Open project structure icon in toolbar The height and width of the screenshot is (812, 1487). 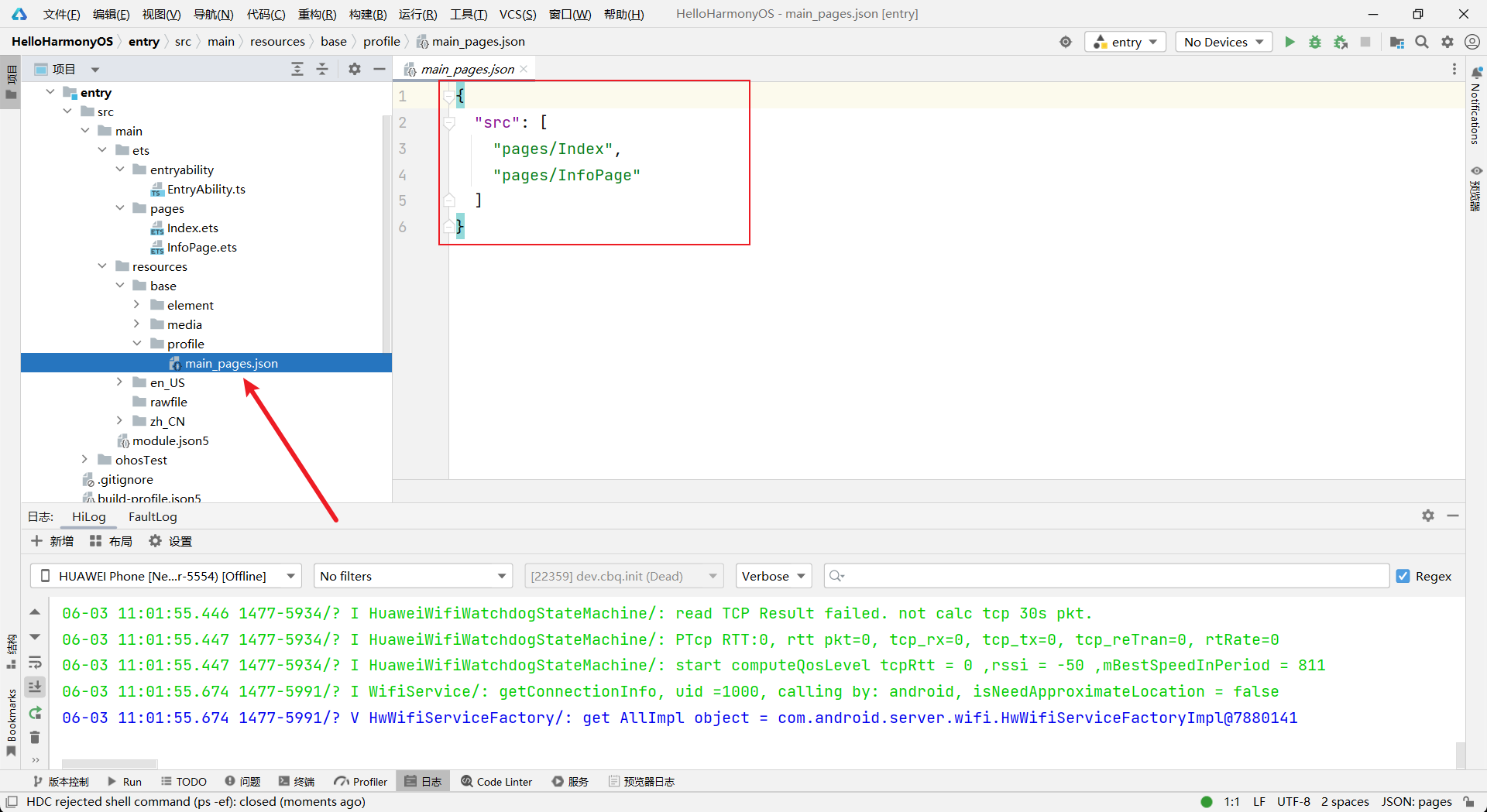[1397, 42]
